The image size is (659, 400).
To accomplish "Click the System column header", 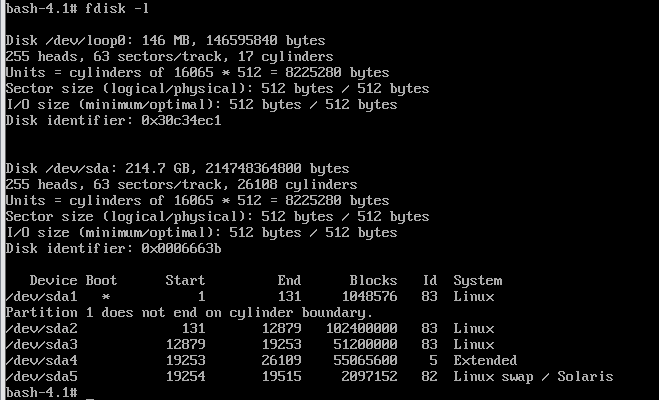I will click(x=477, y=281).
